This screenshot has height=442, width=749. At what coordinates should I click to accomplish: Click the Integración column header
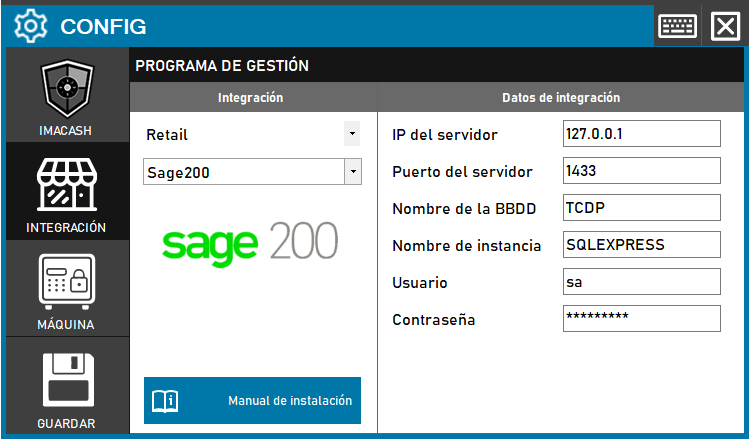tap(251, 98)
